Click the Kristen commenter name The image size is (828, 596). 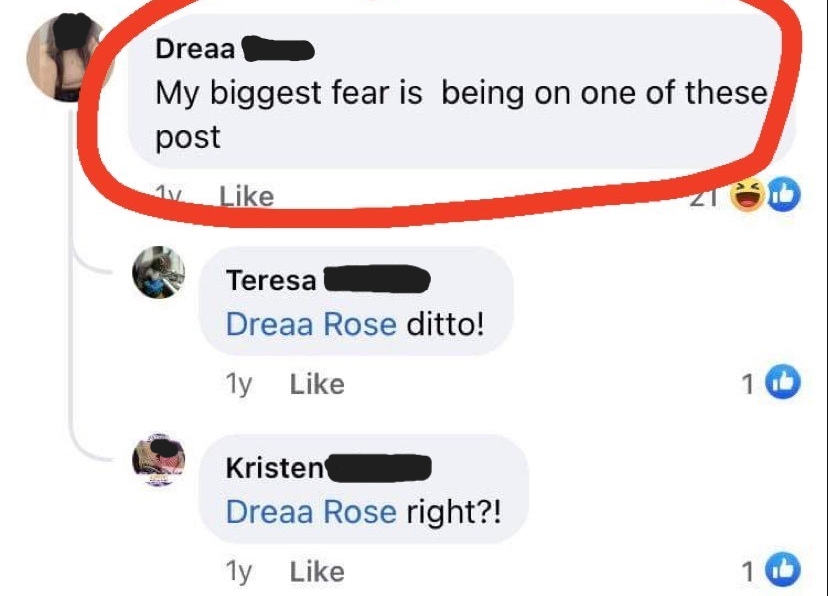(275, 468)
